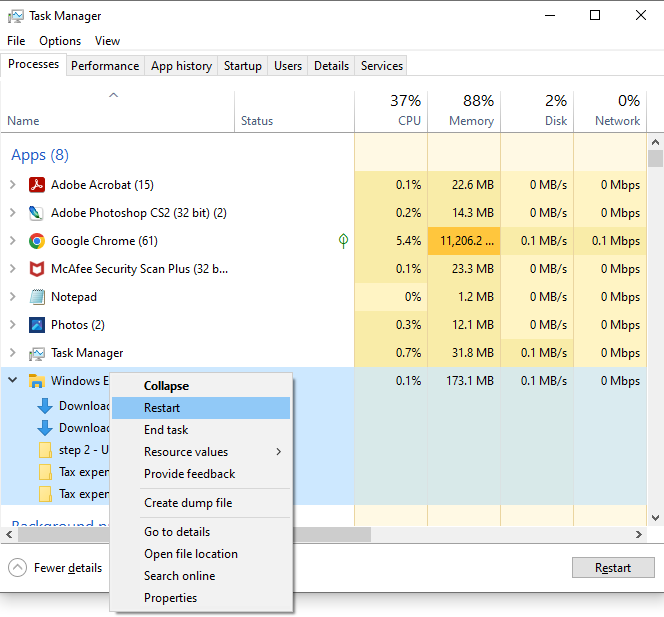This screenshot has height=617, width=664.
Task: Sort by the CPU column header
Action: tap(391, 112)
